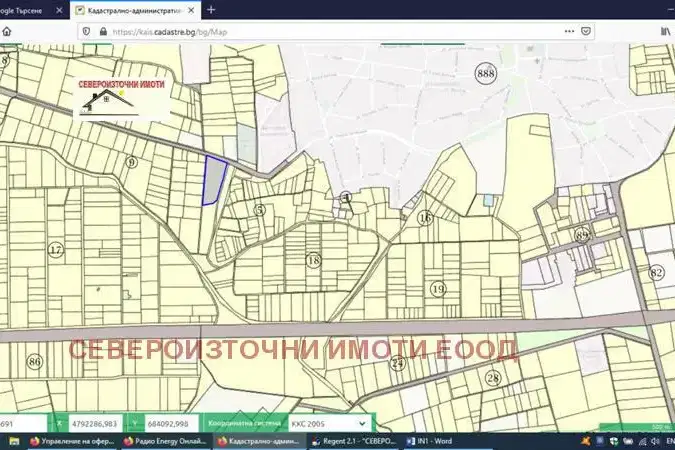Viewport: 675px width, 450px height.
Task: Click cadastral district label 17
Action: [x=56, y=250]
